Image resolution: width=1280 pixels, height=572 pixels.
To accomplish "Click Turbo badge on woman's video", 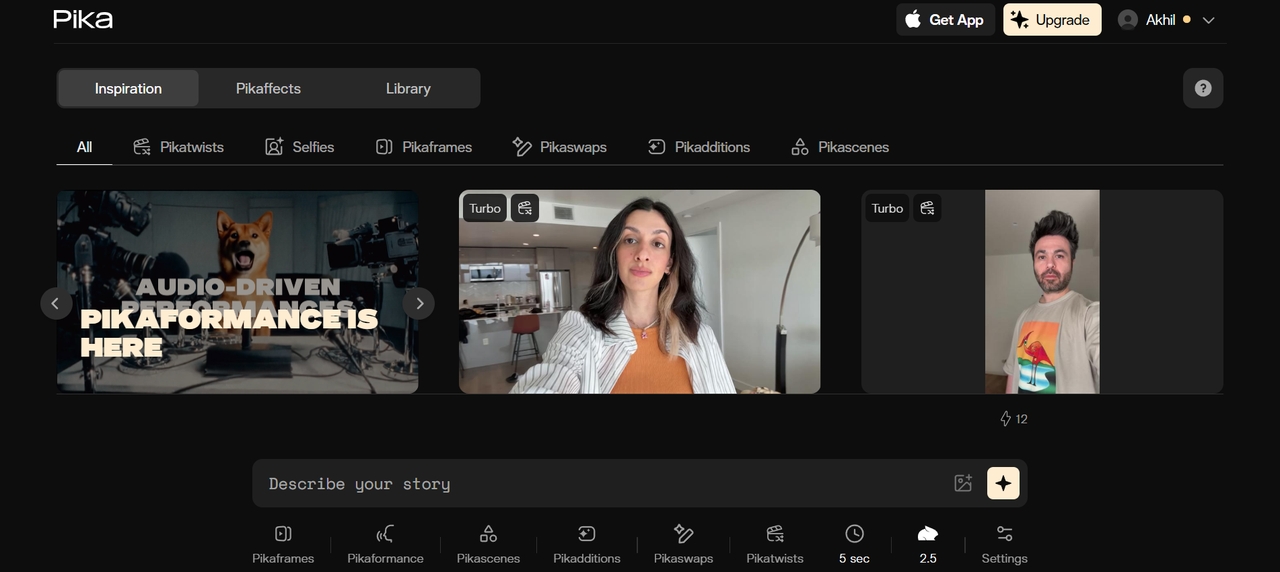I will tap(485, 208).
